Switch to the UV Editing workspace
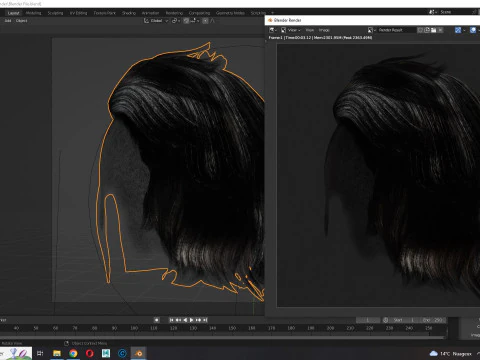This screenshot has width=480, height=360. 78,13
